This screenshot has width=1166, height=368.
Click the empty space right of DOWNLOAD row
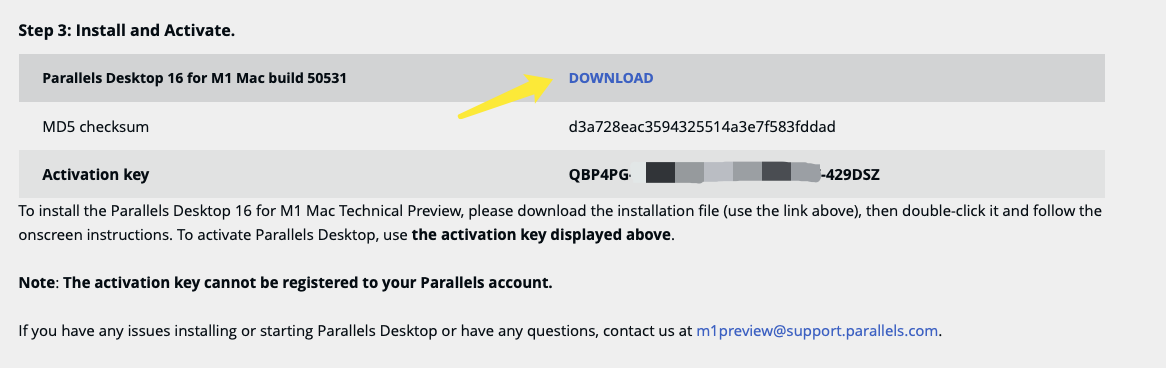(877, 78)
